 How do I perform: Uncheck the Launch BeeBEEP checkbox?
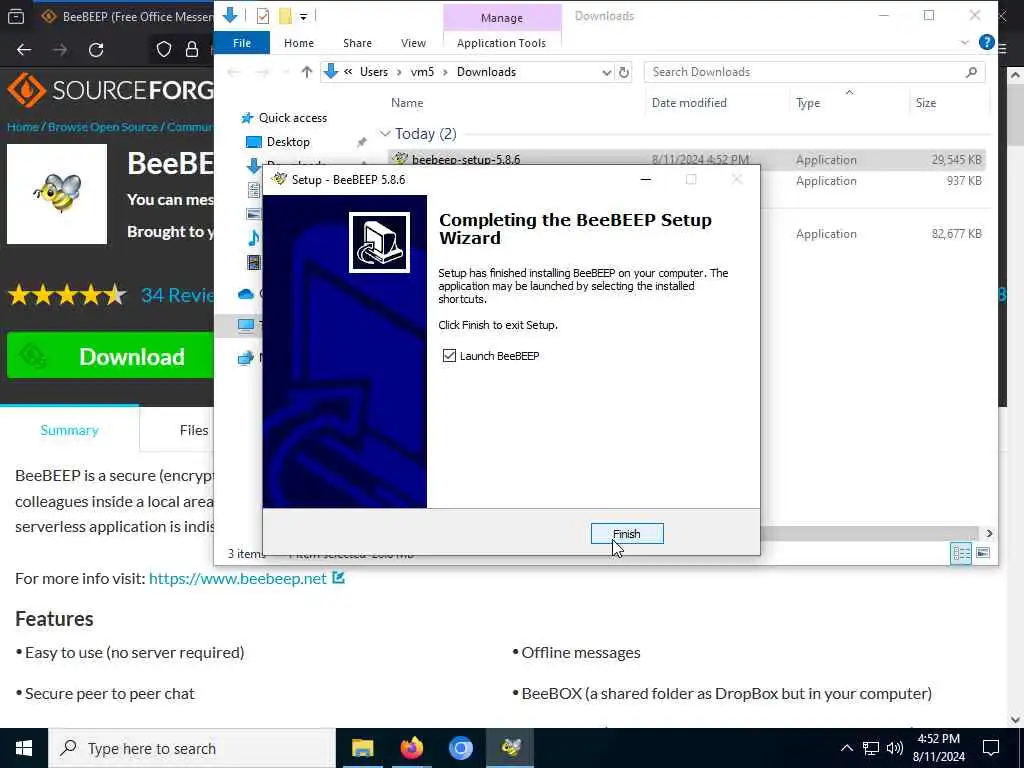tap(449, 356)
